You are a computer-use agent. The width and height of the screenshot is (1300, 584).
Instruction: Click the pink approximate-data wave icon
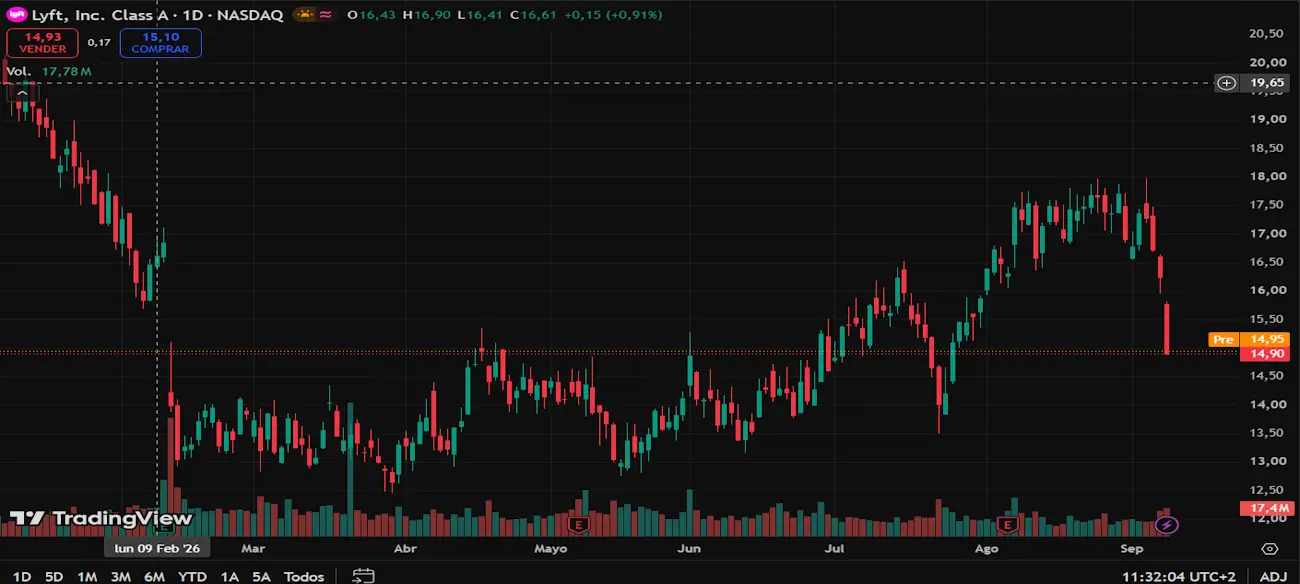[326, 15]
